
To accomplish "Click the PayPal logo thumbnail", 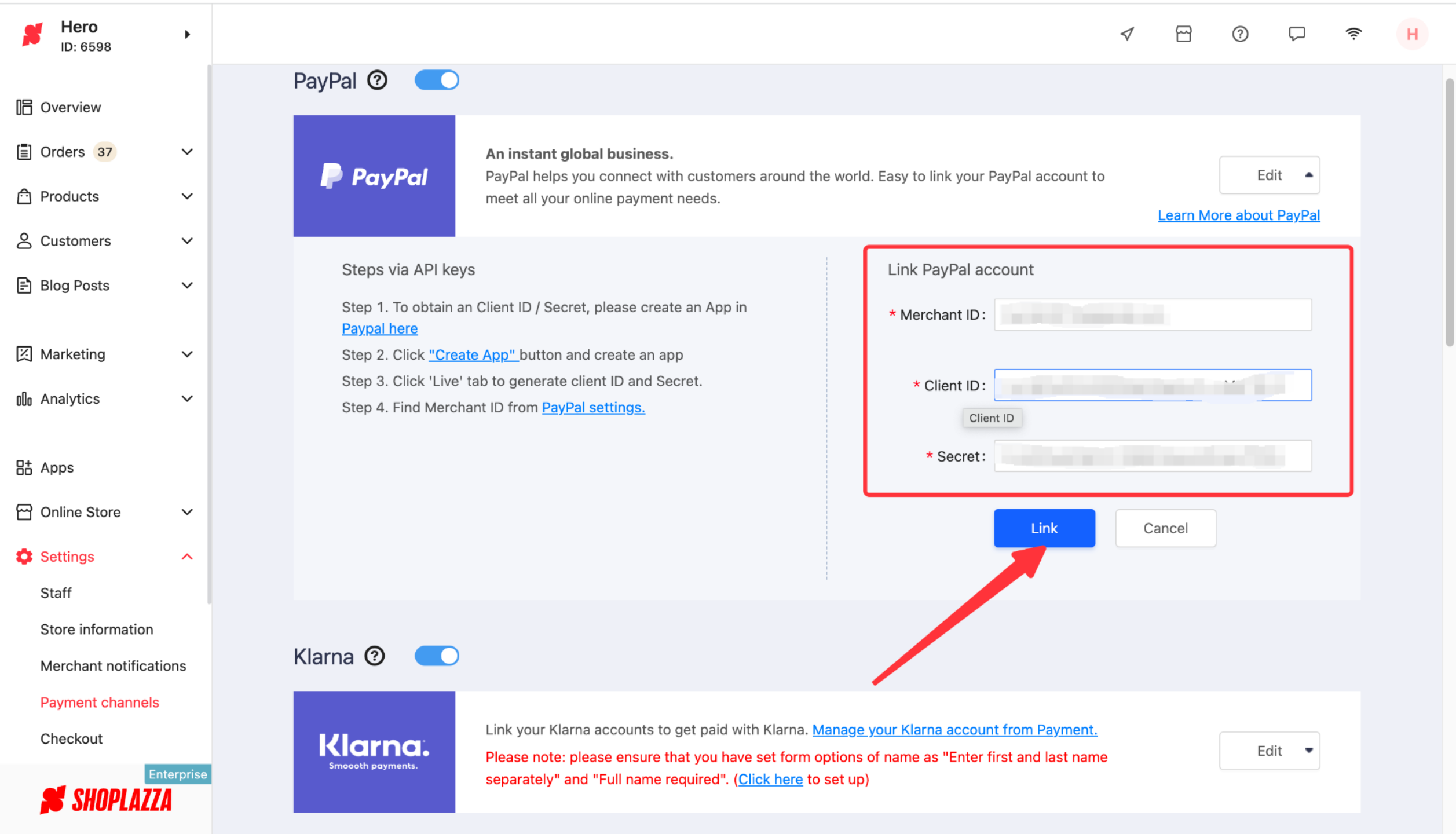I will click(x=374, y=176).
